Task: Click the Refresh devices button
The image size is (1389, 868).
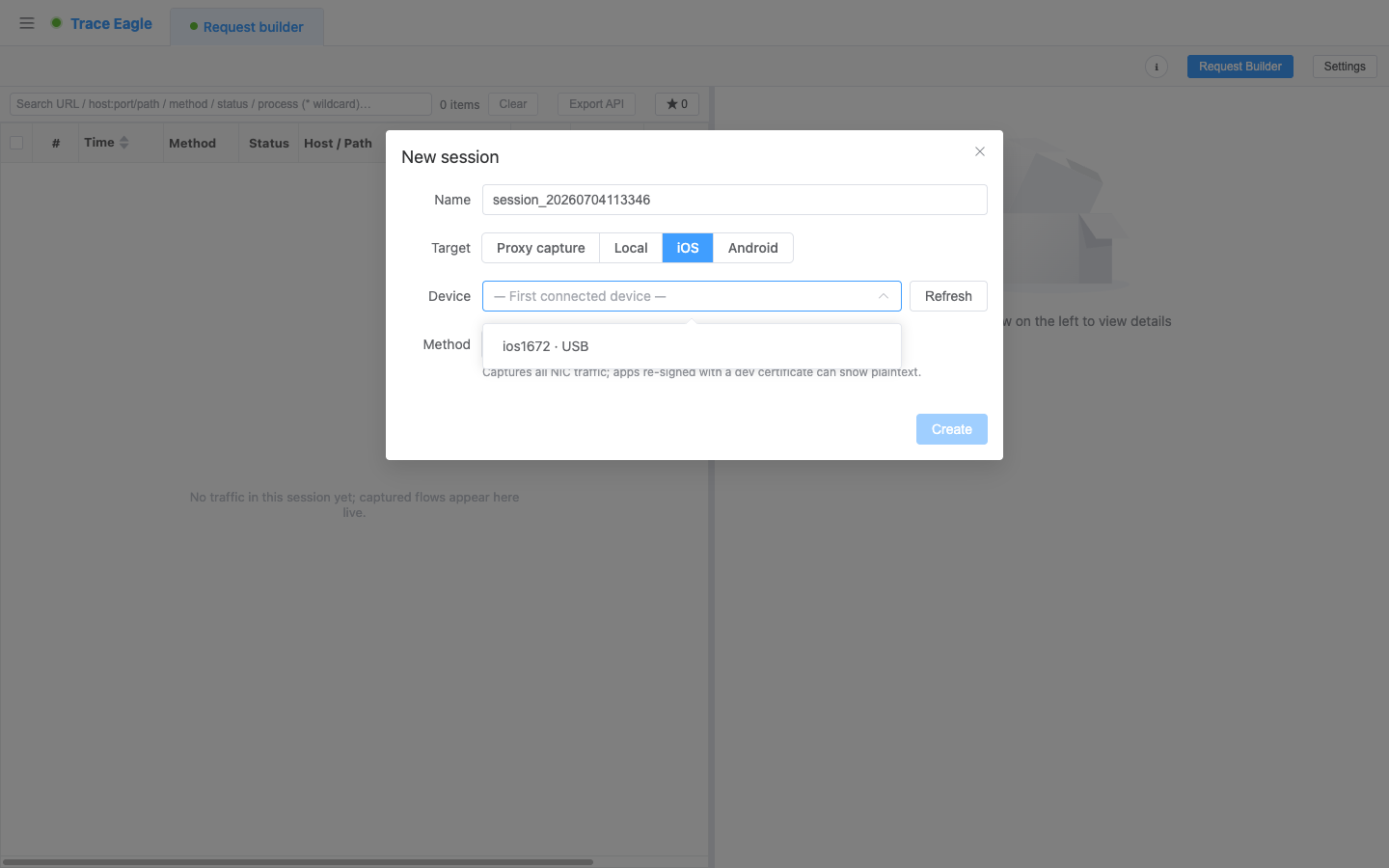Action: pyautogui.click(x=948, y=296)
